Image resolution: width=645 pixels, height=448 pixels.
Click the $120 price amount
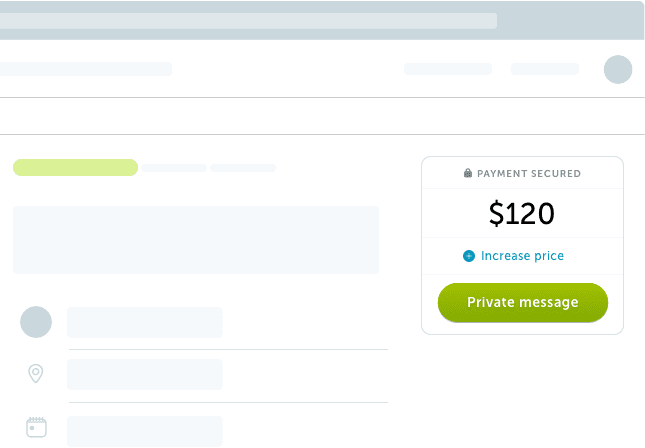pos(522,213)
